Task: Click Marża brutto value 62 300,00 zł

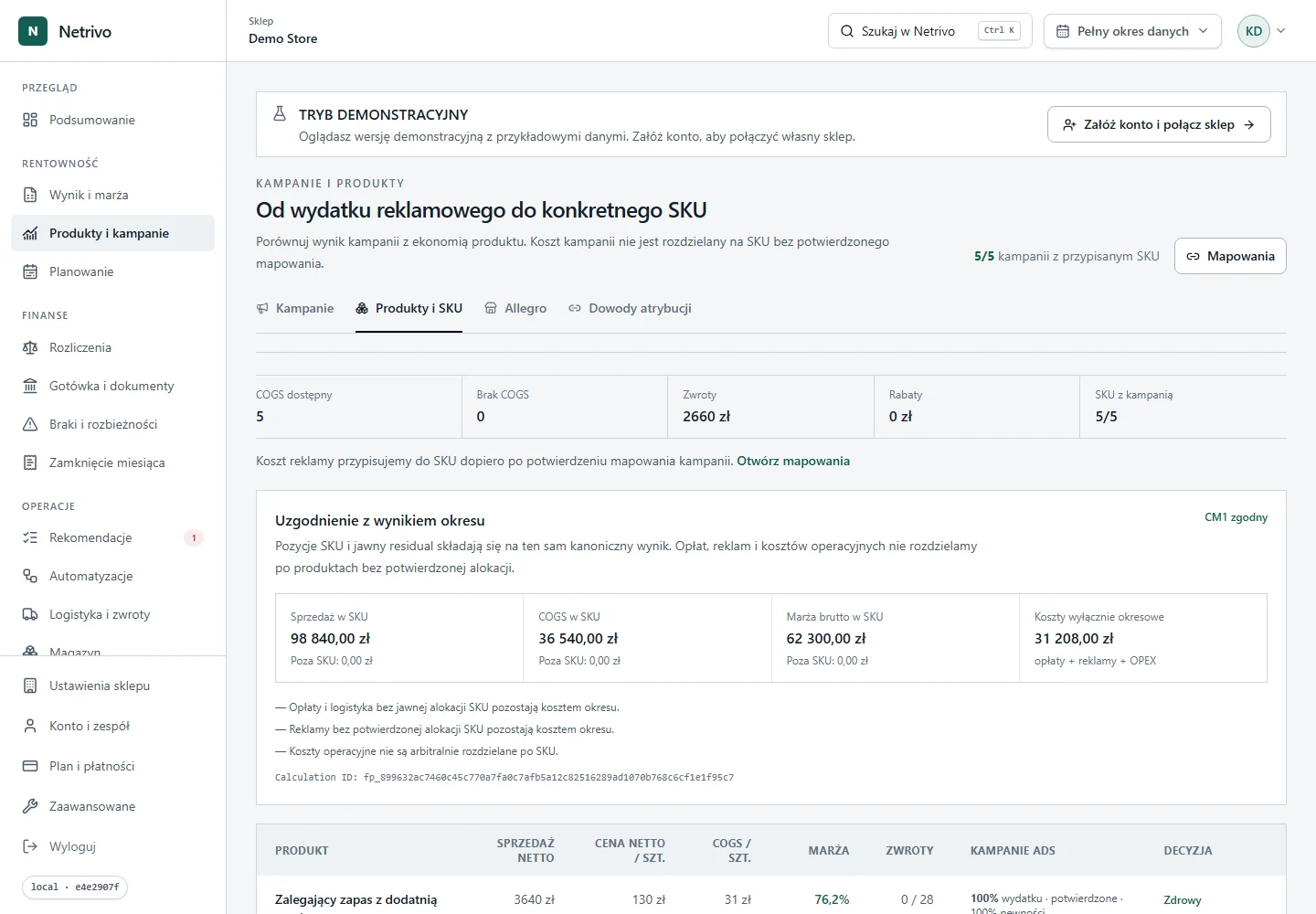Action: (826, 639)
